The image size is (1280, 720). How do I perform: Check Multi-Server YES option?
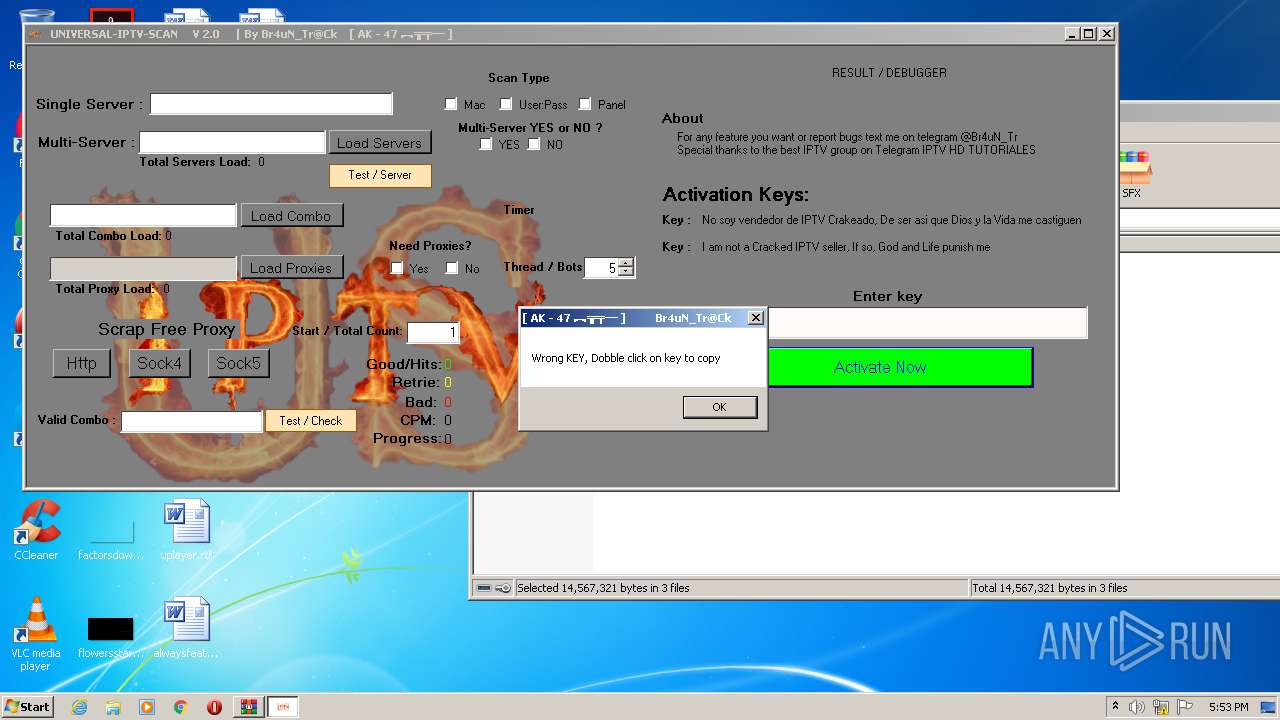point(486,144)
